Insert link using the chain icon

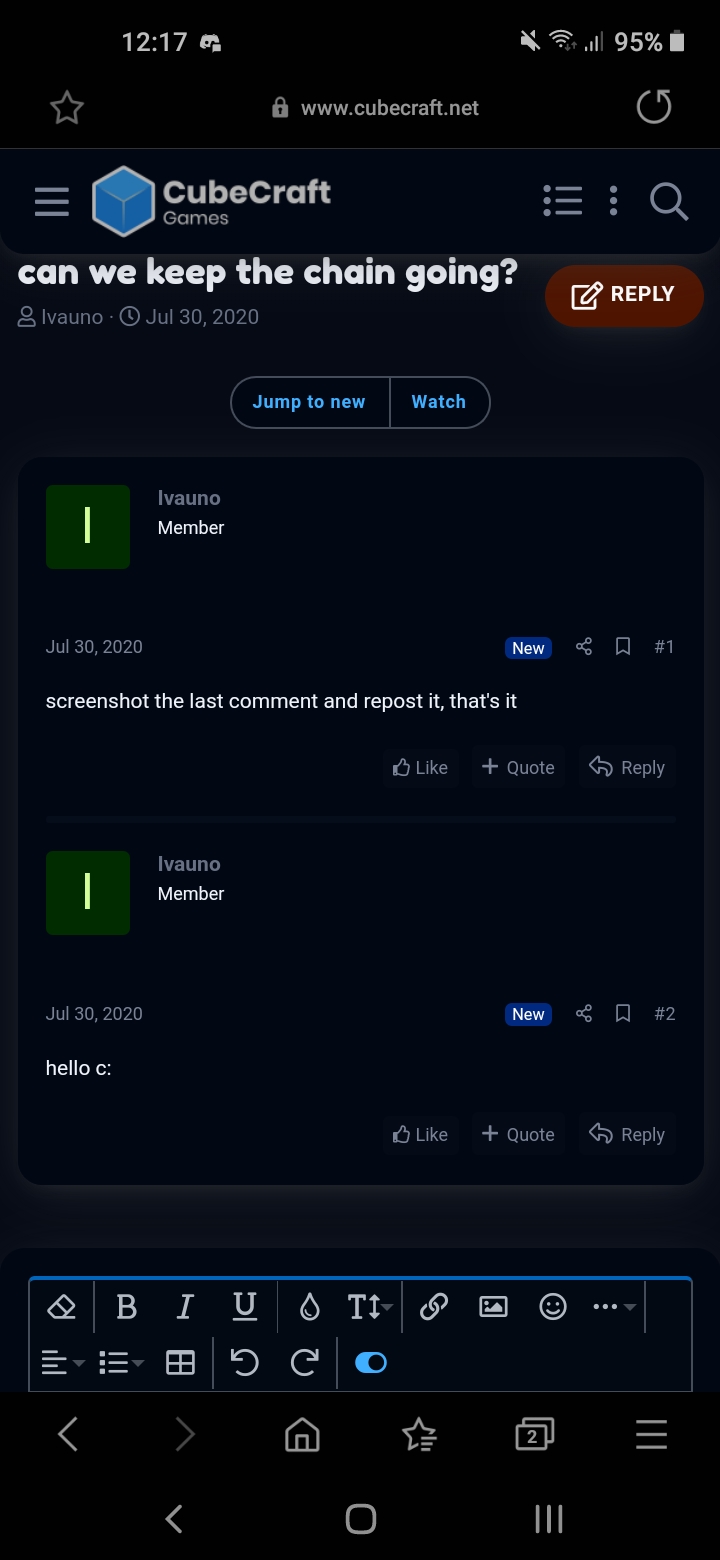433,1306
